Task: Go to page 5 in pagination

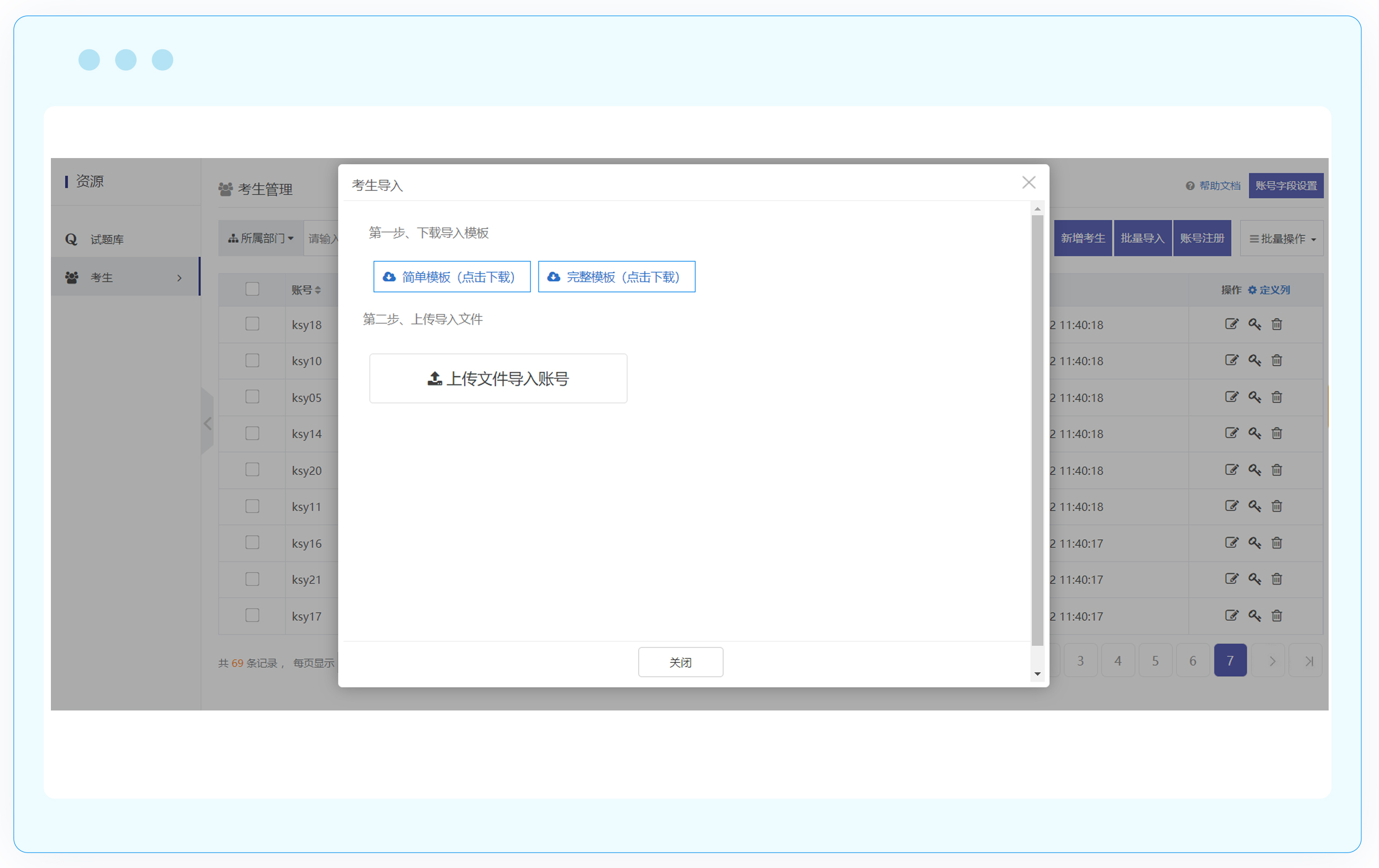Action: point(1155,661)
